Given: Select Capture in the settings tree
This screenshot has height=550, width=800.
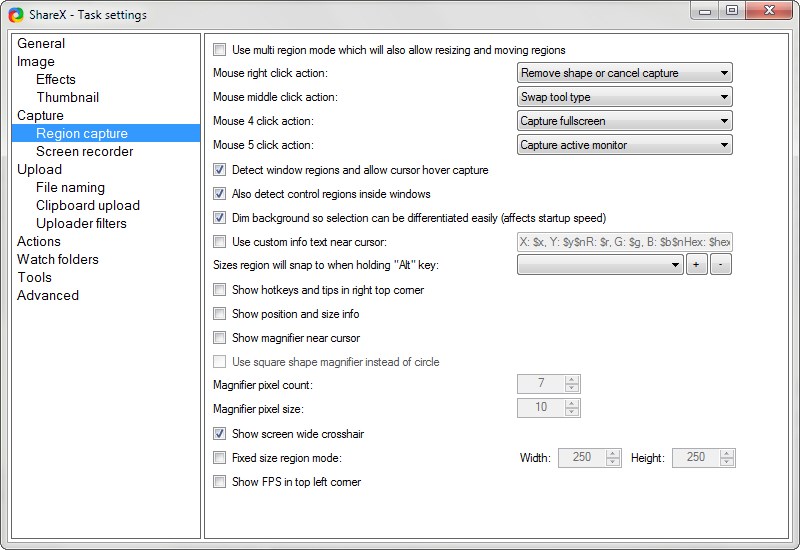Looking at the screenshot, I should tap(40, 115).
